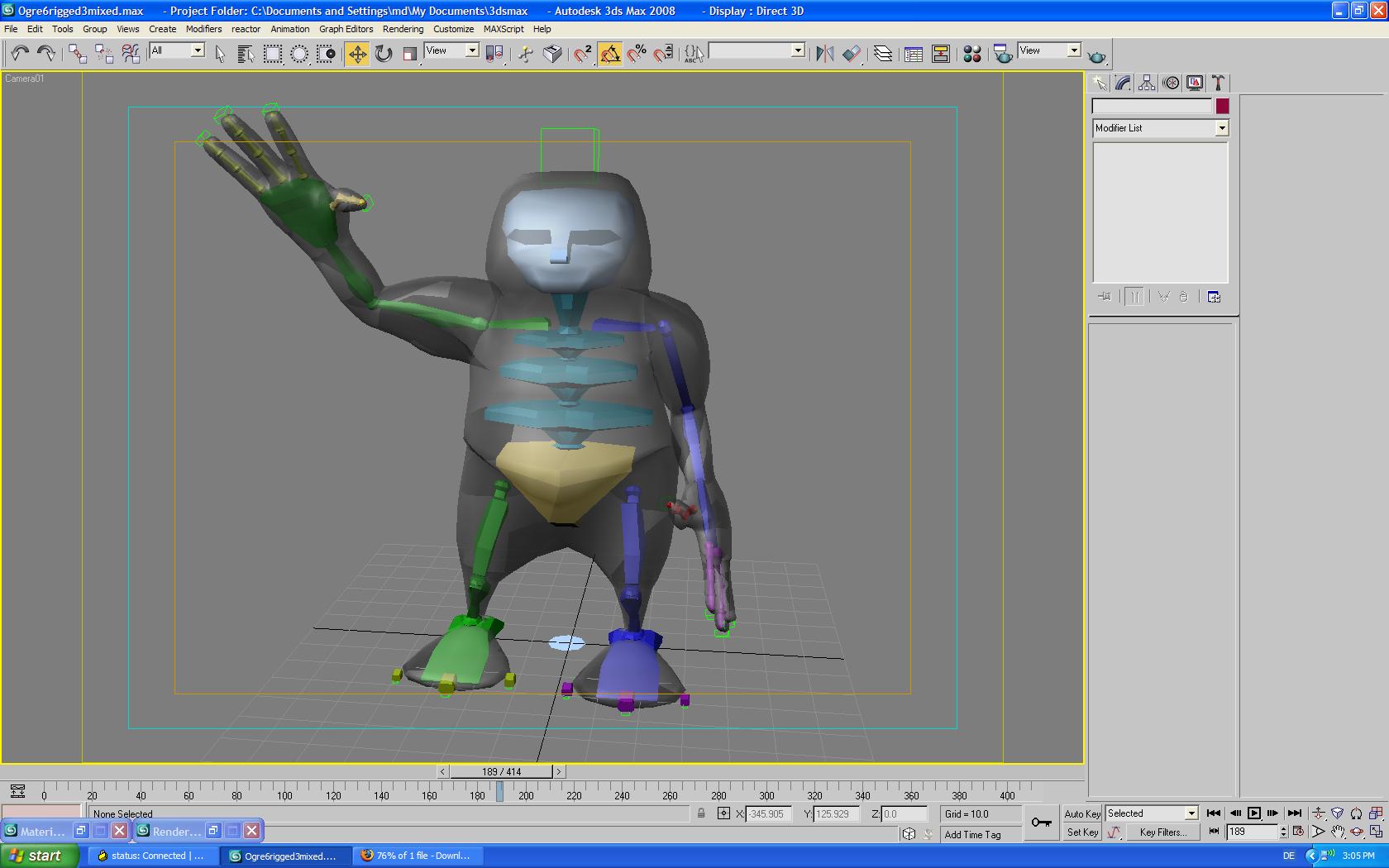
Task: Open the Graph Editors menu
Action: point(346,29)
